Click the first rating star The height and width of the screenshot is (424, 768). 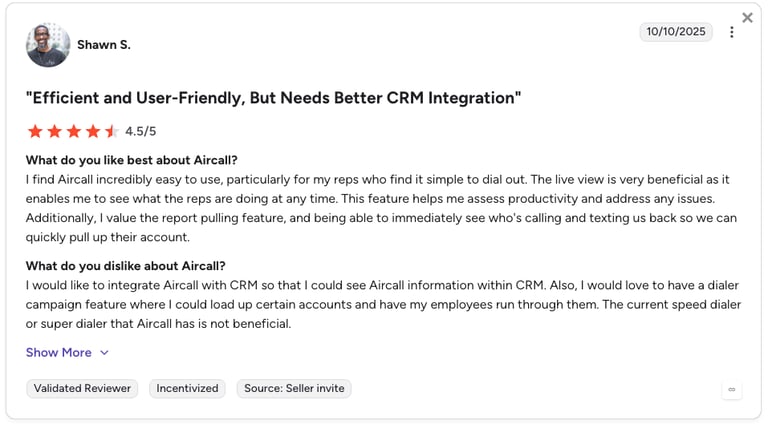coord(35,131)
